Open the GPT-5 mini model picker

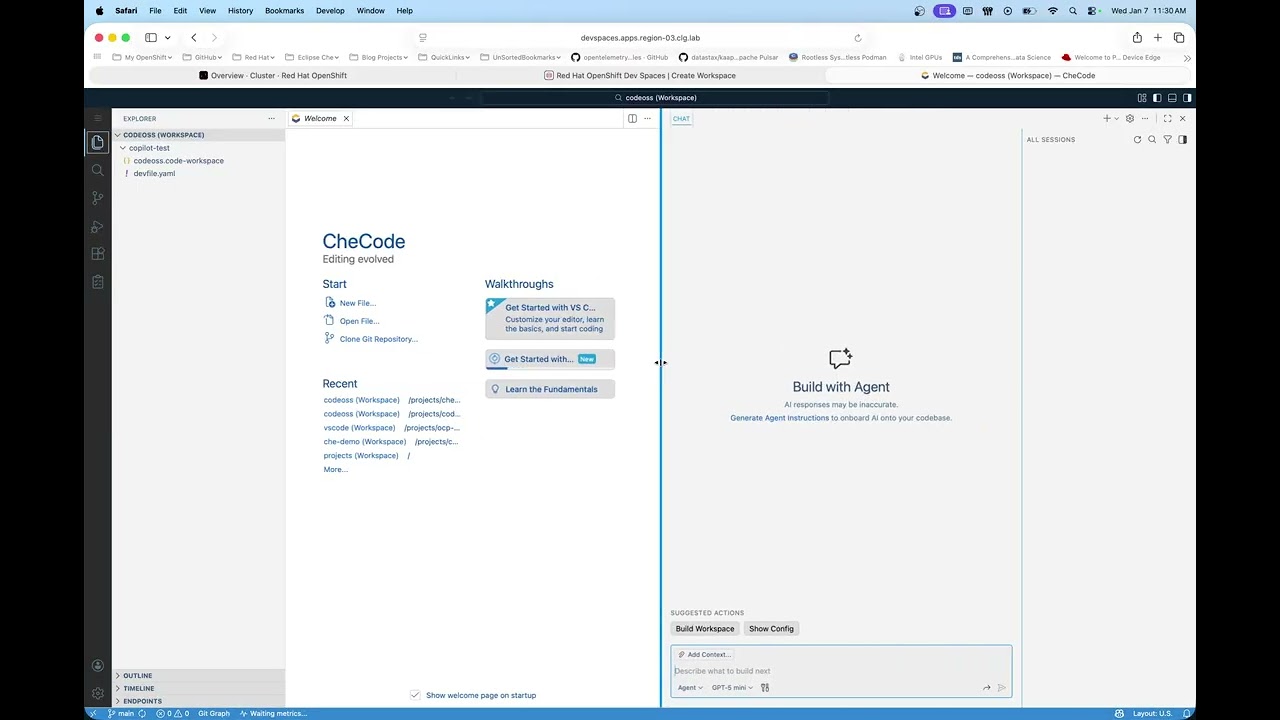coord(732,688)
